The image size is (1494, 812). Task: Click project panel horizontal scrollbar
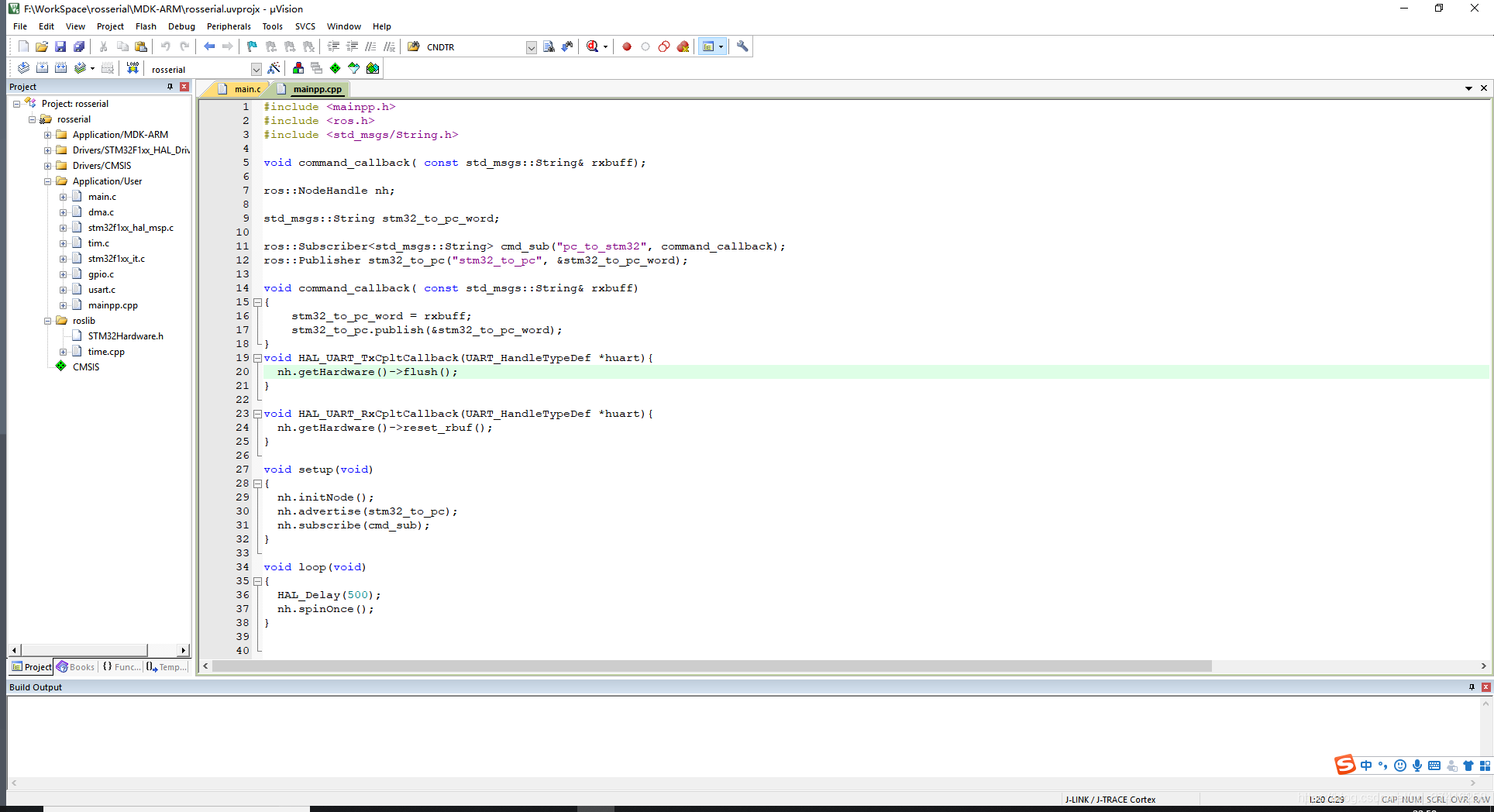(x=84, y=650)
